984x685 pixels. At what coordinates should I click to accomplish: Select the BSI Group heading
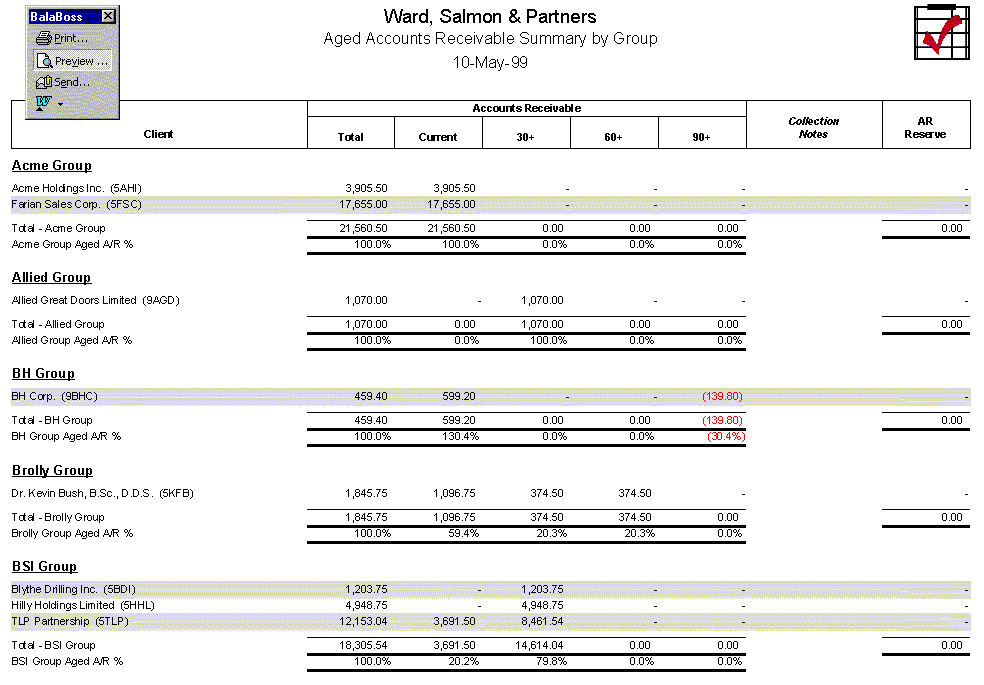click(x=44, y=567)
